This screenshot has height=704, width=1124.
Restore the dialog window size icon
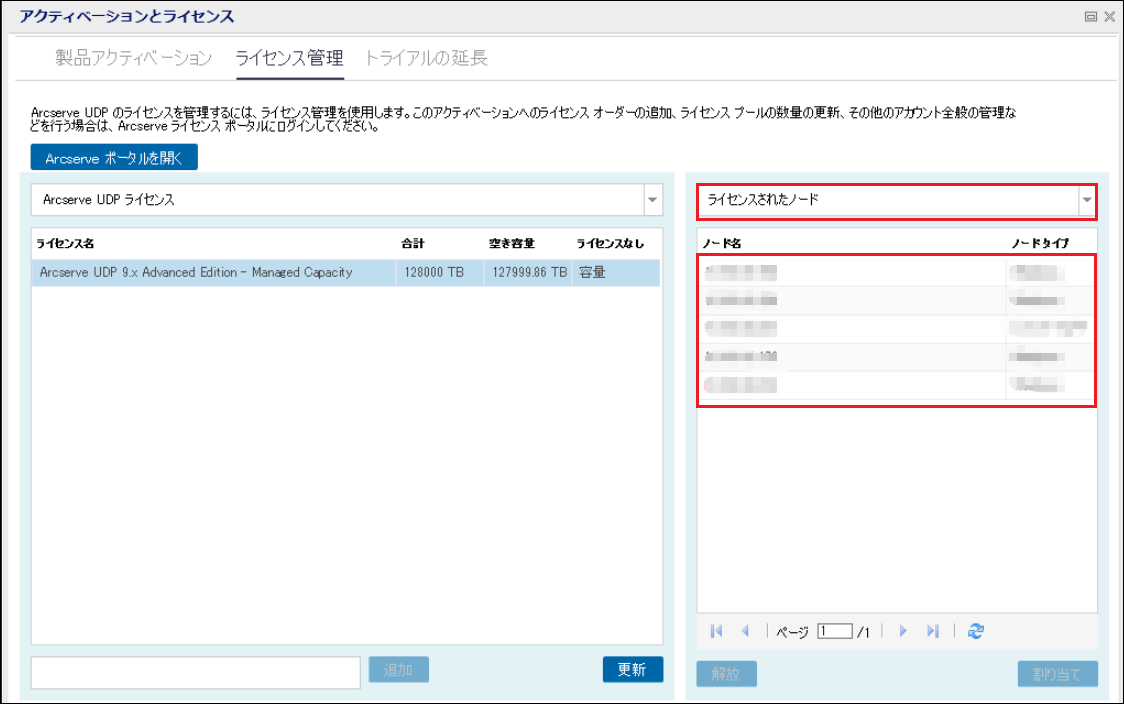1090,17
